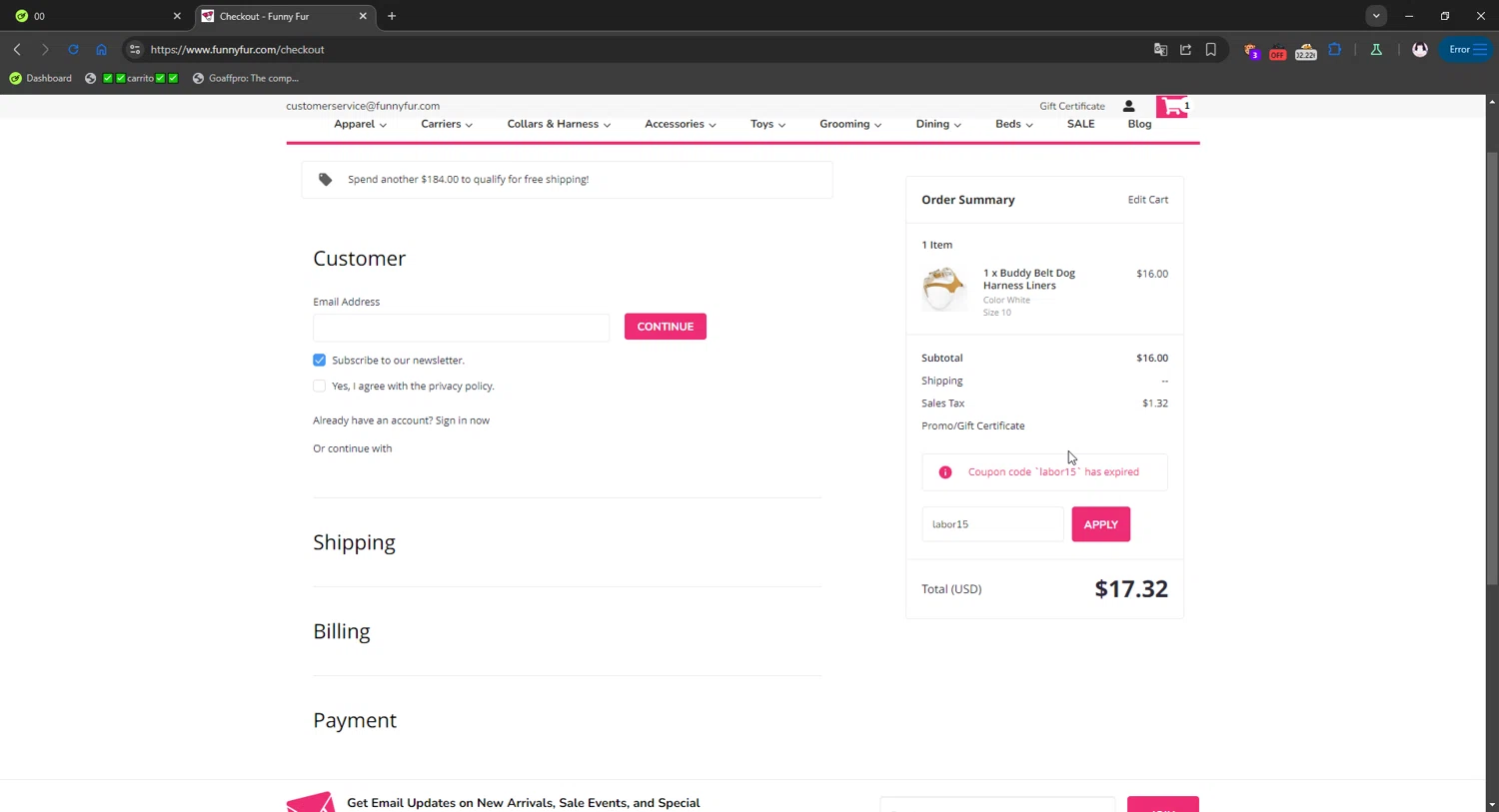Switch to the 00 tab
Viewport: 1499px width, 812px height.
pyautogui.click(x=97, y=16)
